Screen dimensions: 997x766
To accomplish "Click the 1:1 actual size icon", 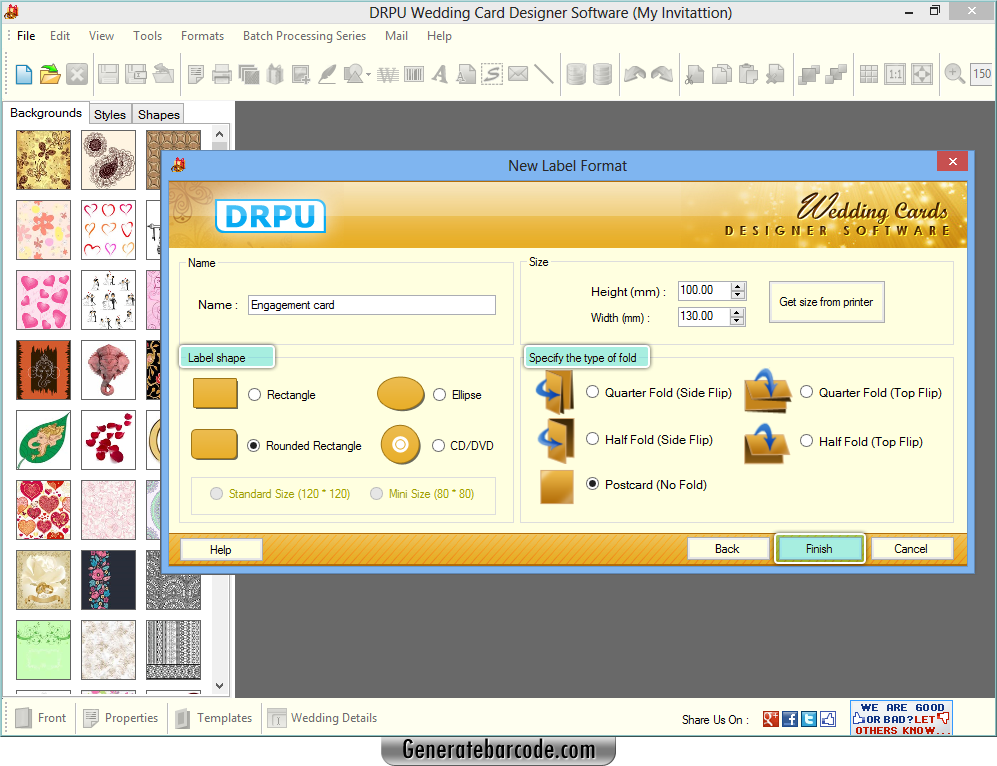I will tap(895, 74).
